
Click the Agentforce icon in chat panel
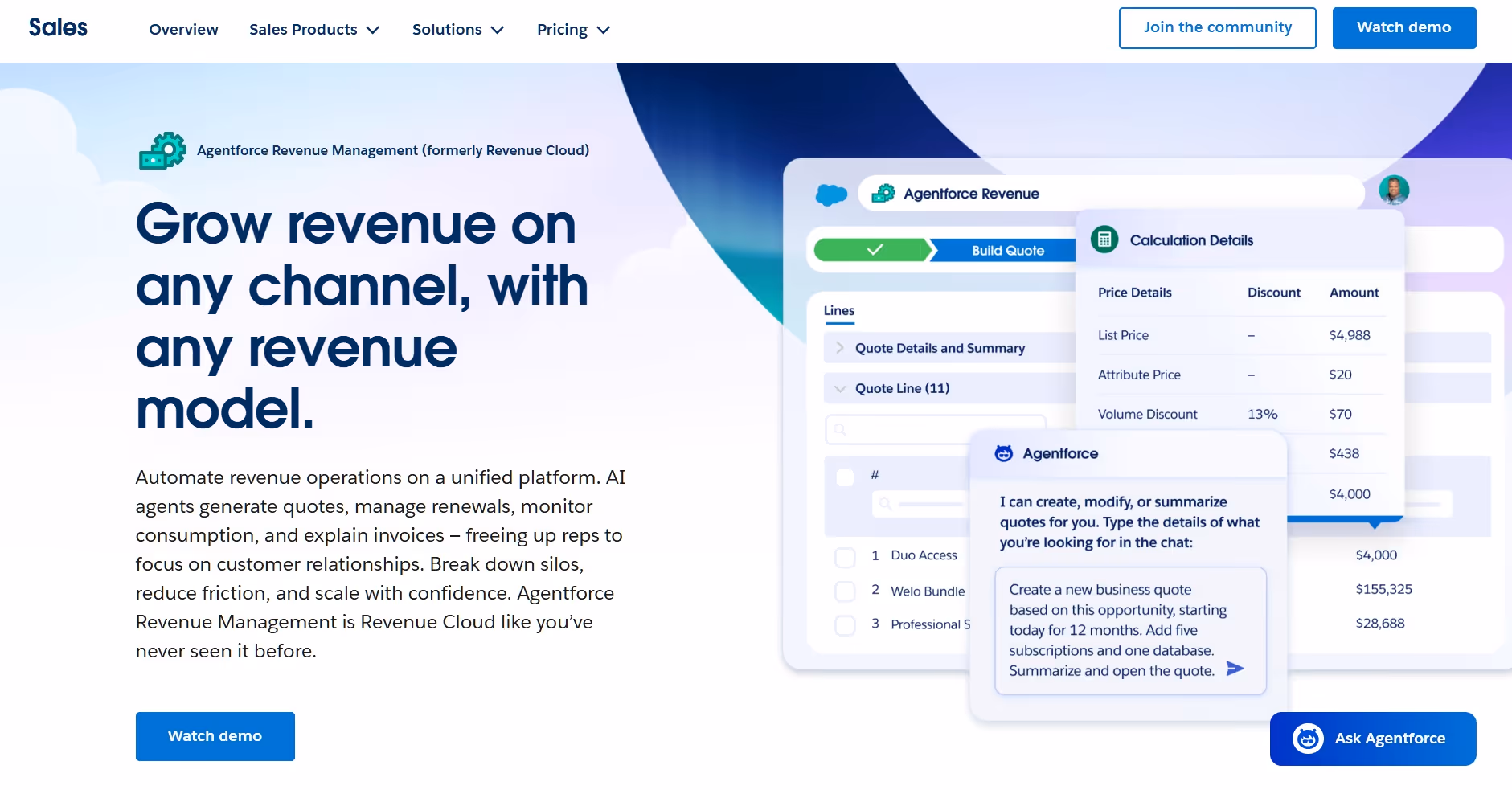(1003, 453)
